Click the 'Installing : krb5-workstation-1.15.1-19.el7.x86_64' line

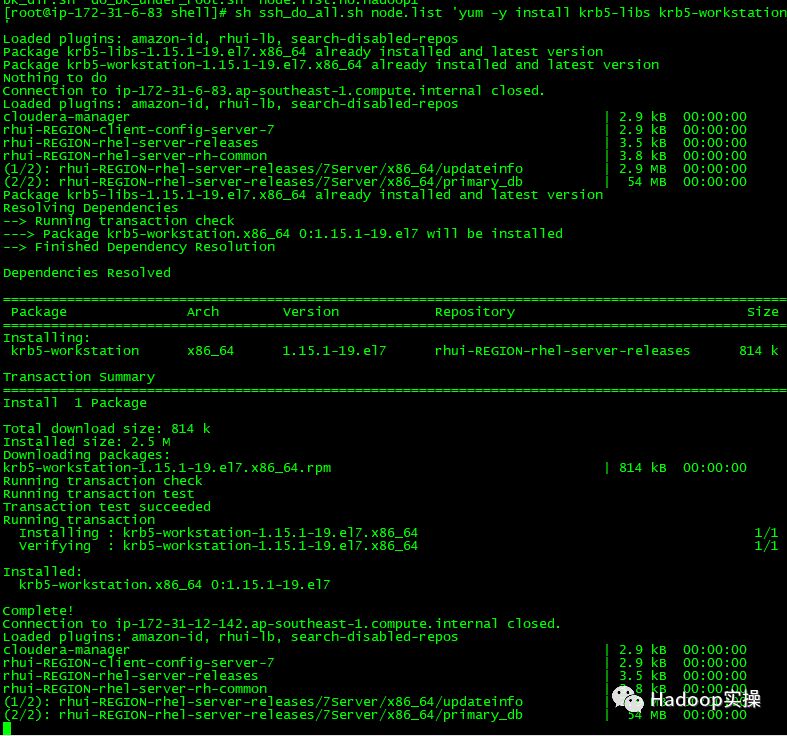point(218,533)
